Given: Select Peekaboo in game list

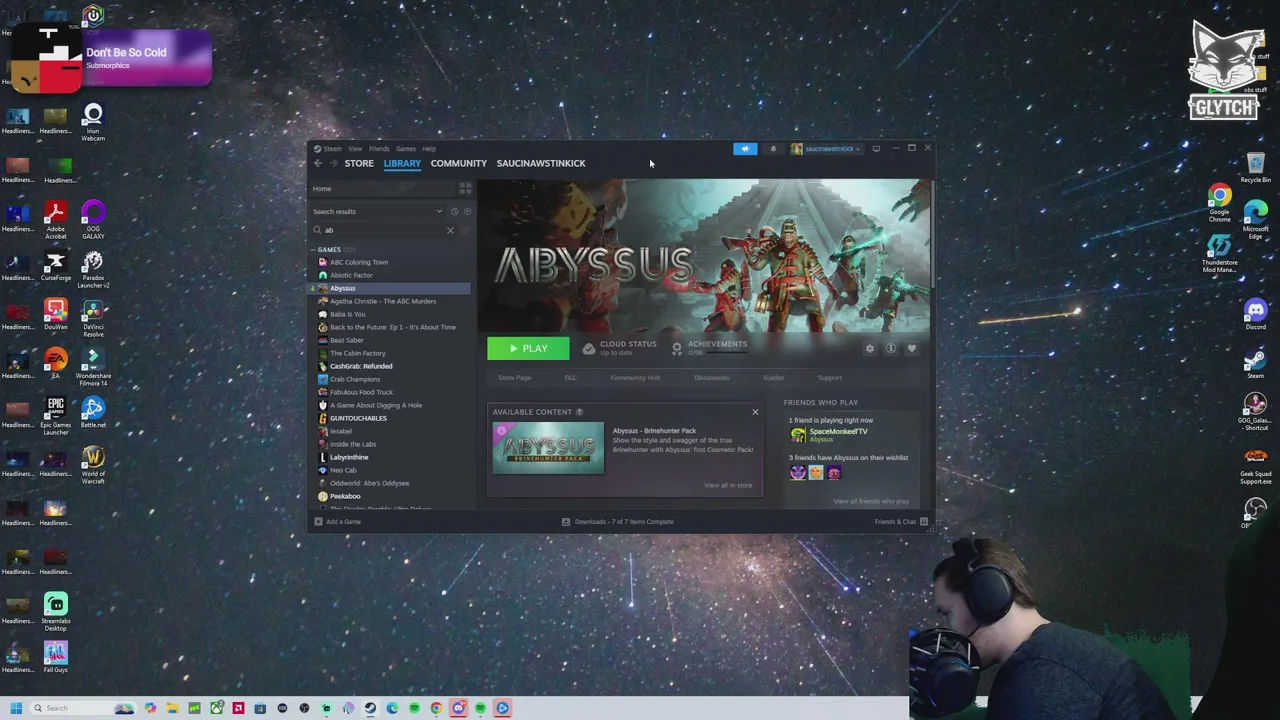Looking at the screenshot, I should [x=345, y=496].
